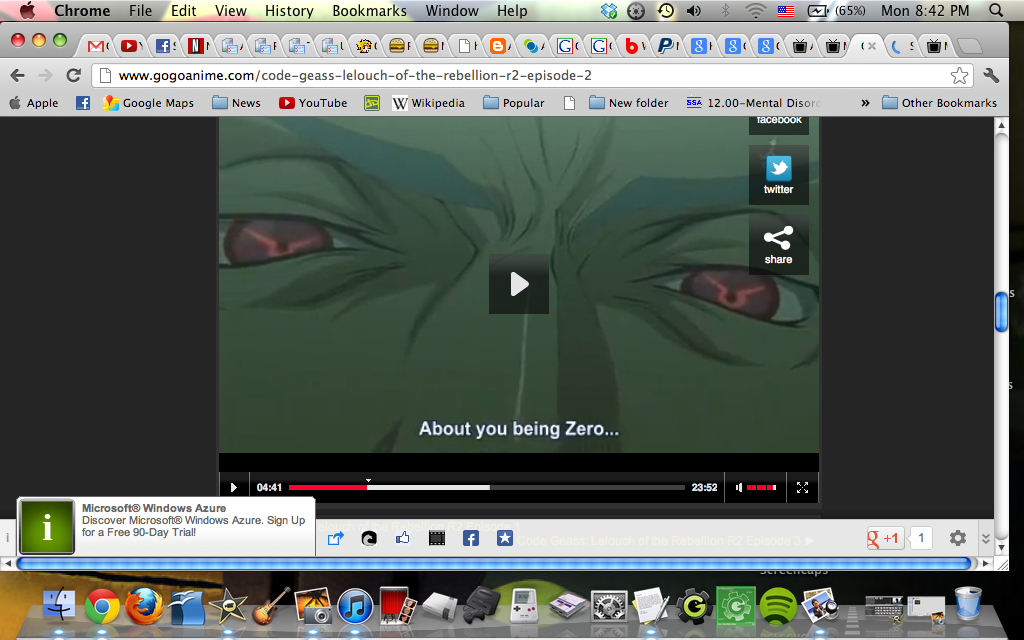1024x640 pixels.
Task: Share the video on Twitter
Action: coord(778,175)
